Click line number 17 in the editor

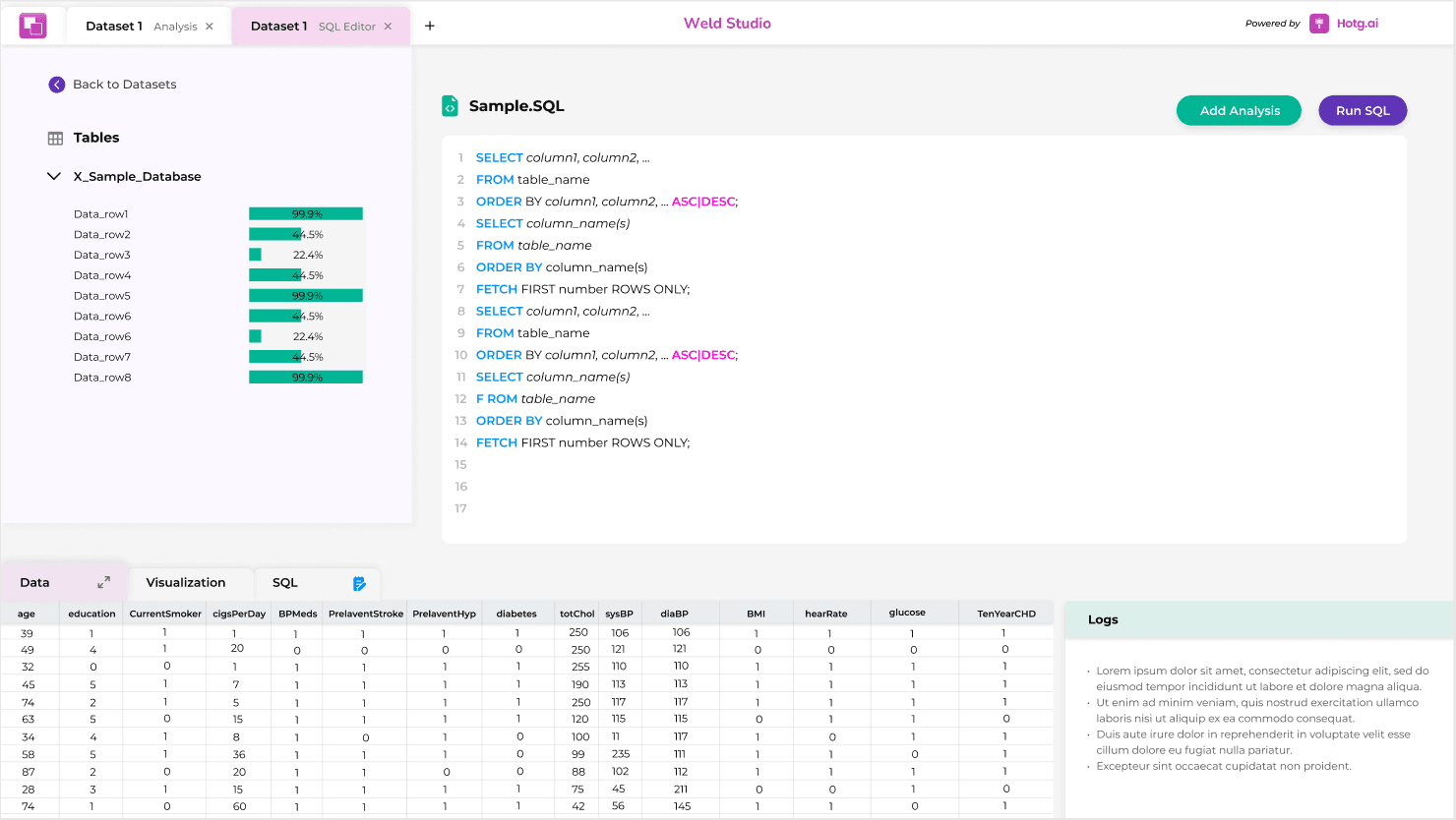tap(460, 508)
